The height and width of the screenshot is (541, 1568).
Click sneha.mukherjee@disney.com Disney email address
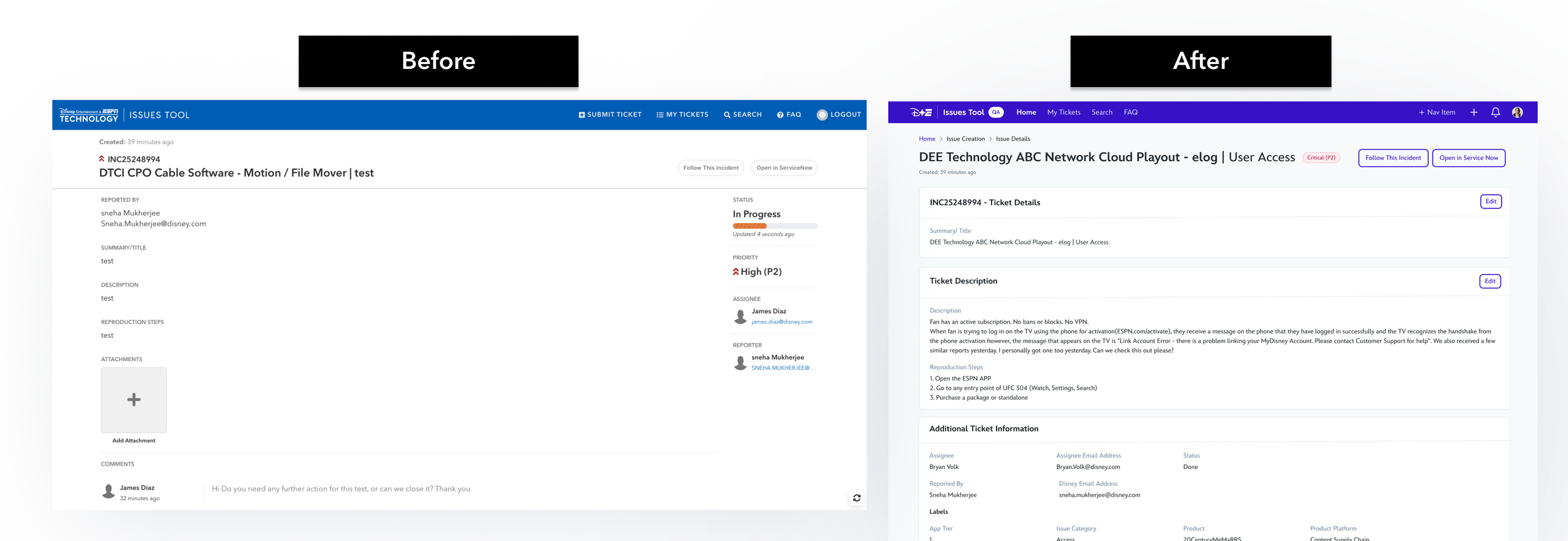point(1099,495)
